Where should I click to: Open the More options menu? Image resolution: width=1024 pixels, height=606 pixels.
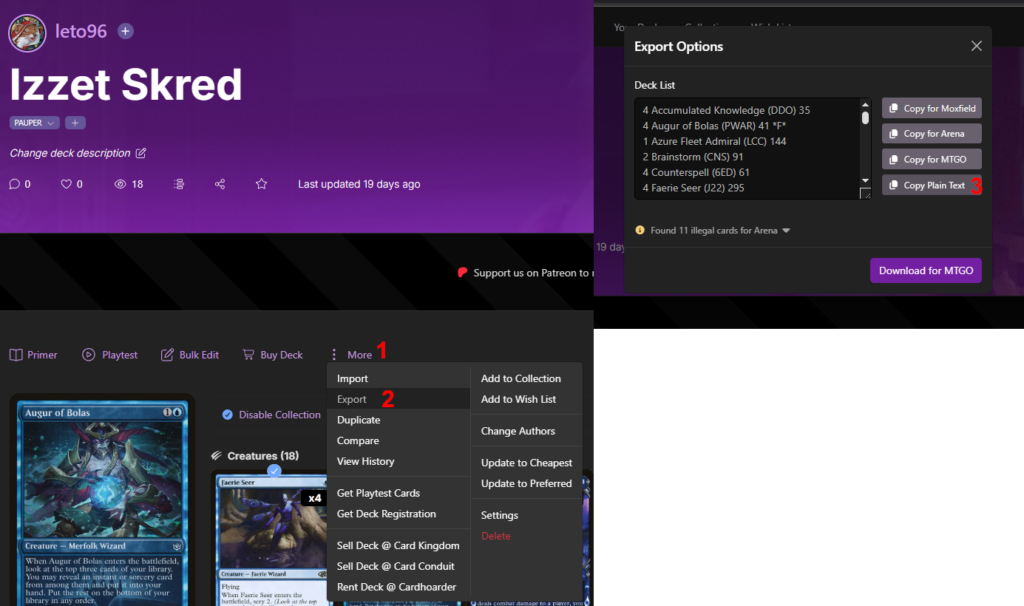point(350,355)
